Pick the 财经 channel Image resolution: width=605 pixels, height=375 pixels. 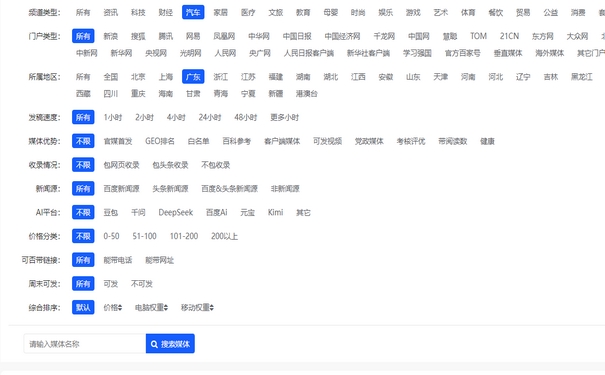[x=166, y=12]
